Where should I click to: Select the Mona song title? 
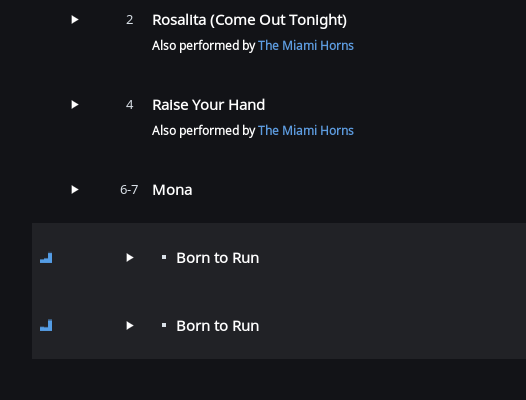(x=172, y=190)
